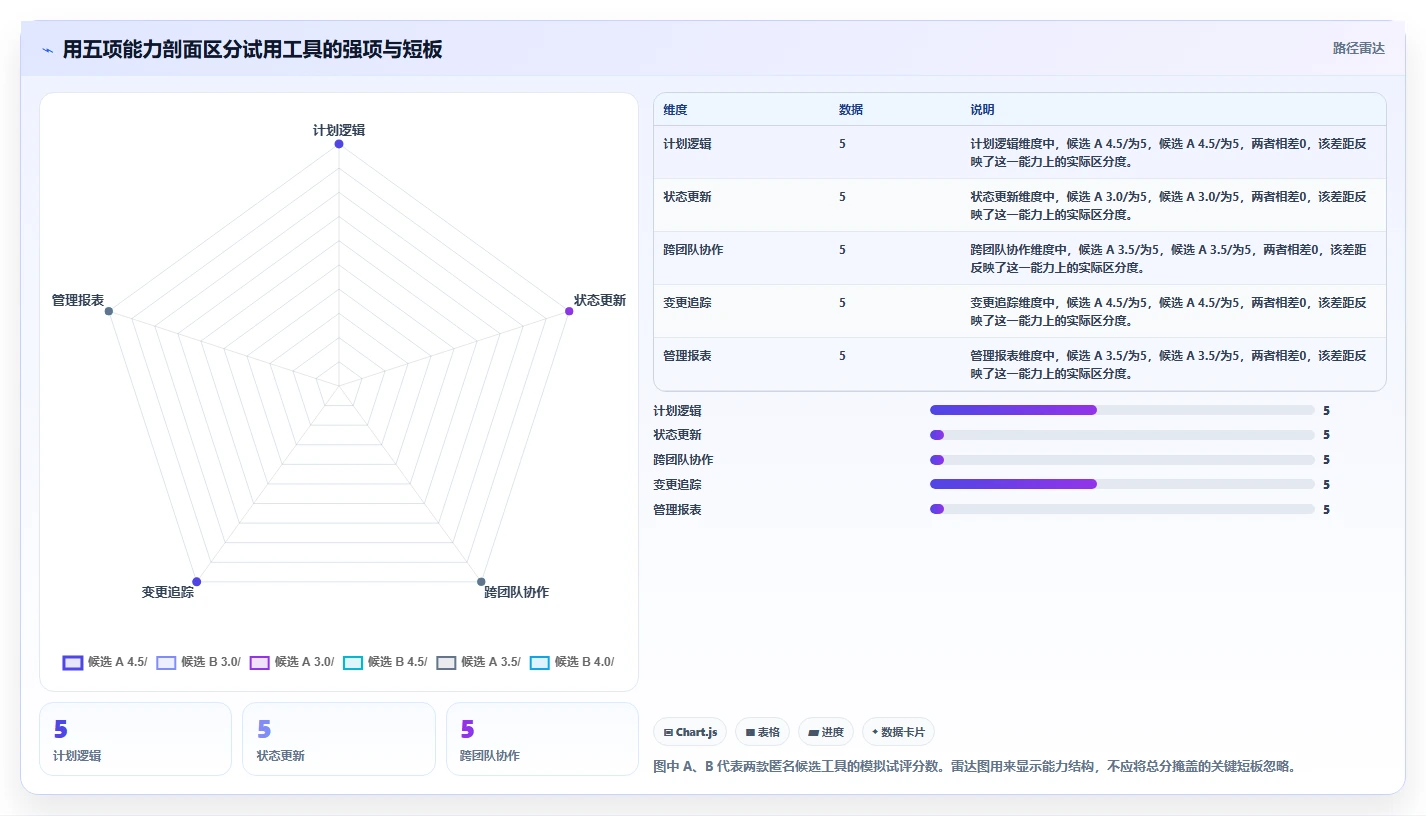Viewport: 1426px width, 816px height.
Task: Click the 跨团队协作 label beside its progress bar
Action: click(683, 460)
